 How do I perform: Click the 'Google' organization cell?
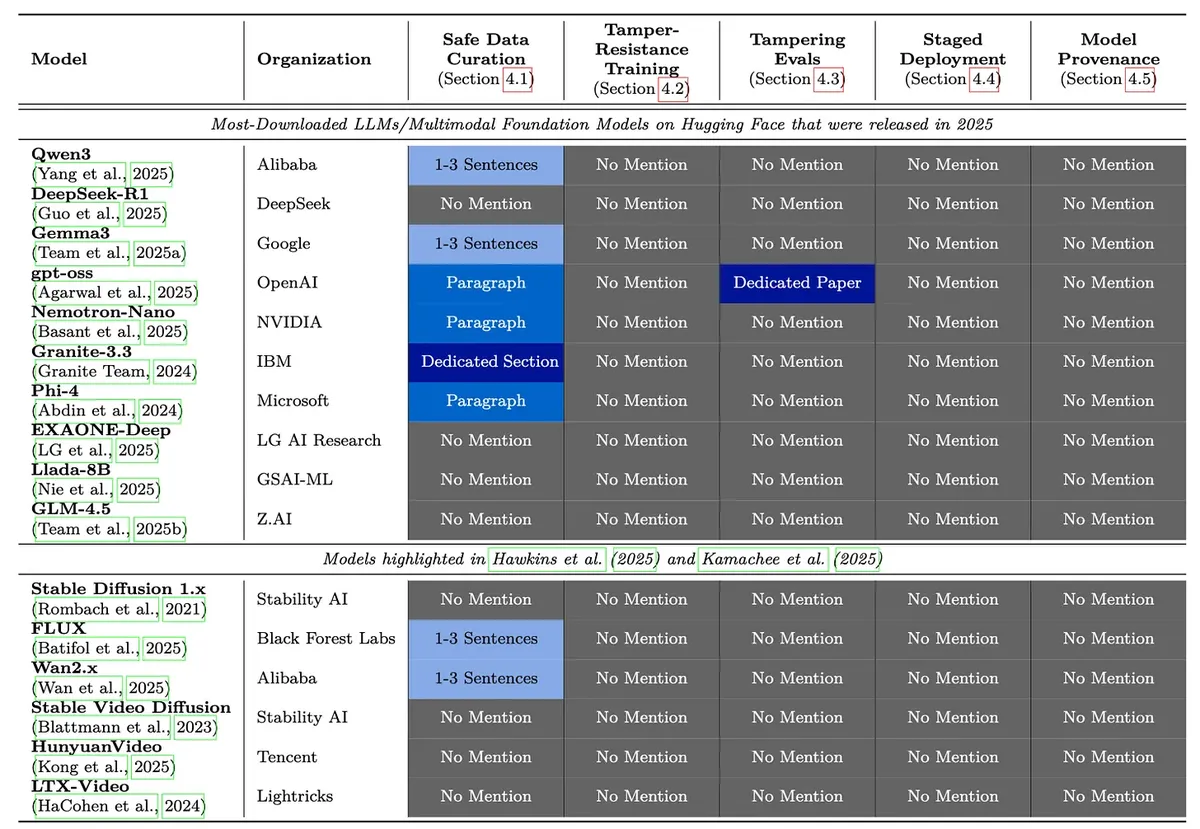(284, 244)
